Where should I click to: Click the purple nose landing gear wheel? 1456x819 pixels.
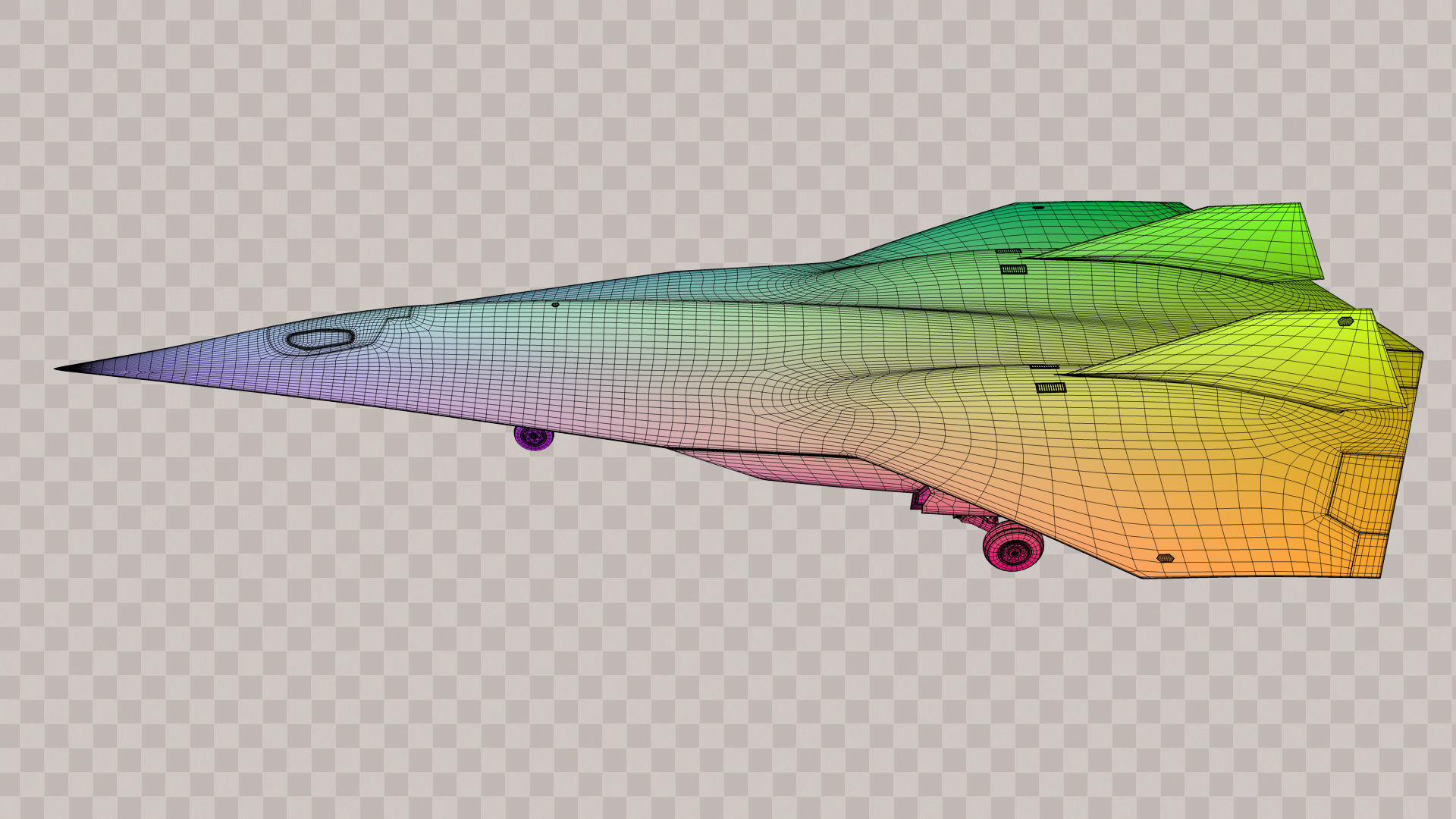click(534, 438)
